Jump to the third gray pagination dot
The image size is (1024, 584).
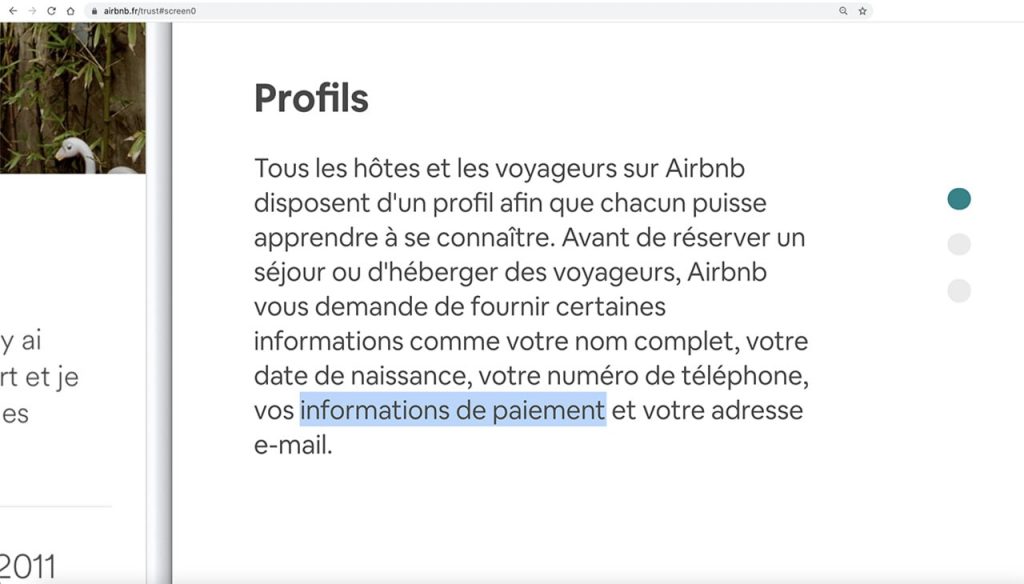(x=959, y=291)
